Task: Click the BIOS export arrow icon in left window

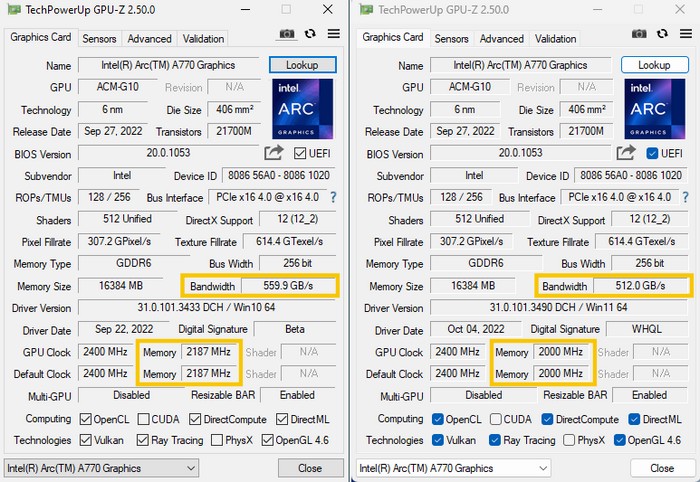Action: tap(274, 153)
